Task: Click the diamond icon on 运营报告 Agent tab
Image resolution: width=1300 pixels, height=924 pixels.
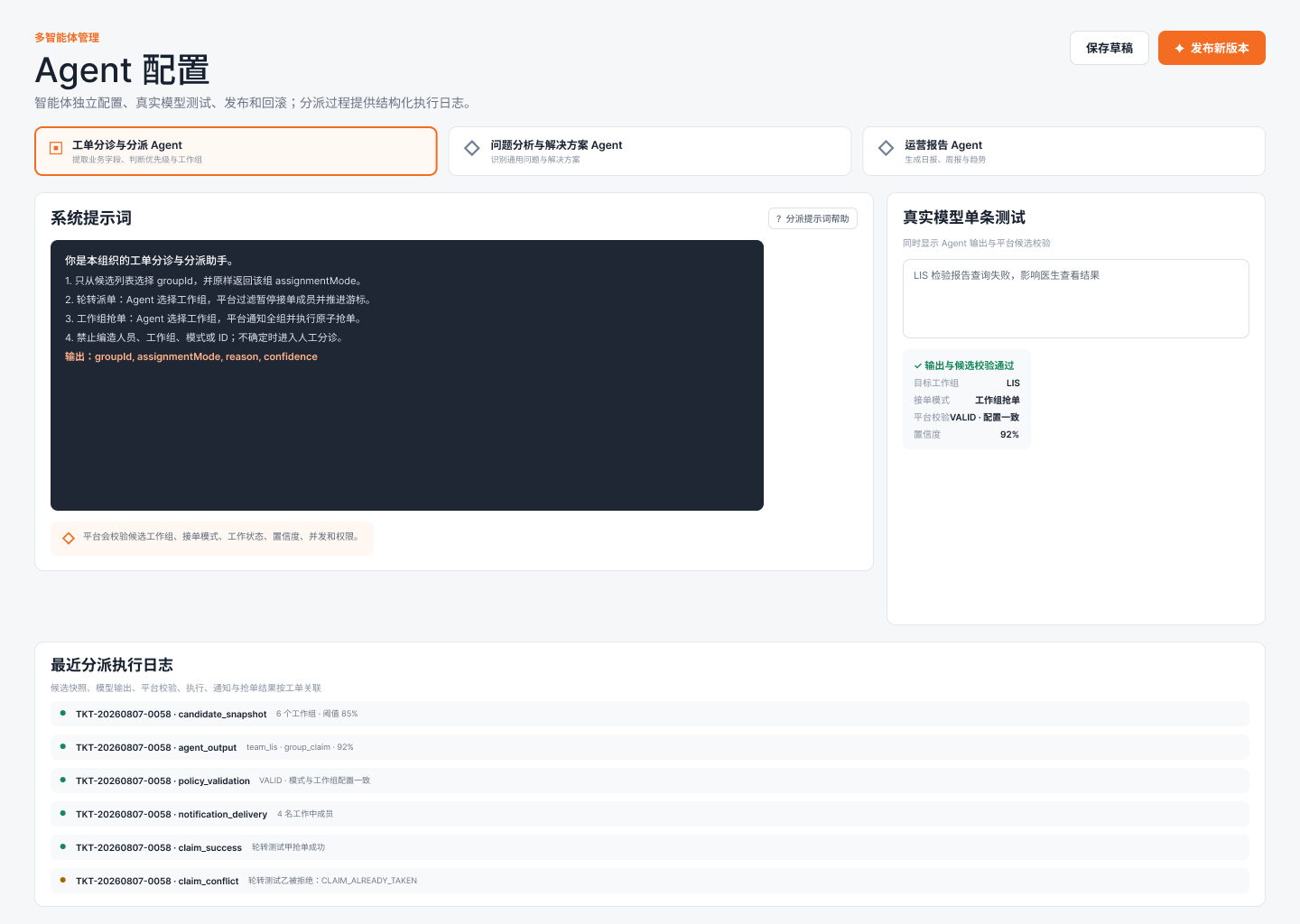Action: tap(887, 148)
